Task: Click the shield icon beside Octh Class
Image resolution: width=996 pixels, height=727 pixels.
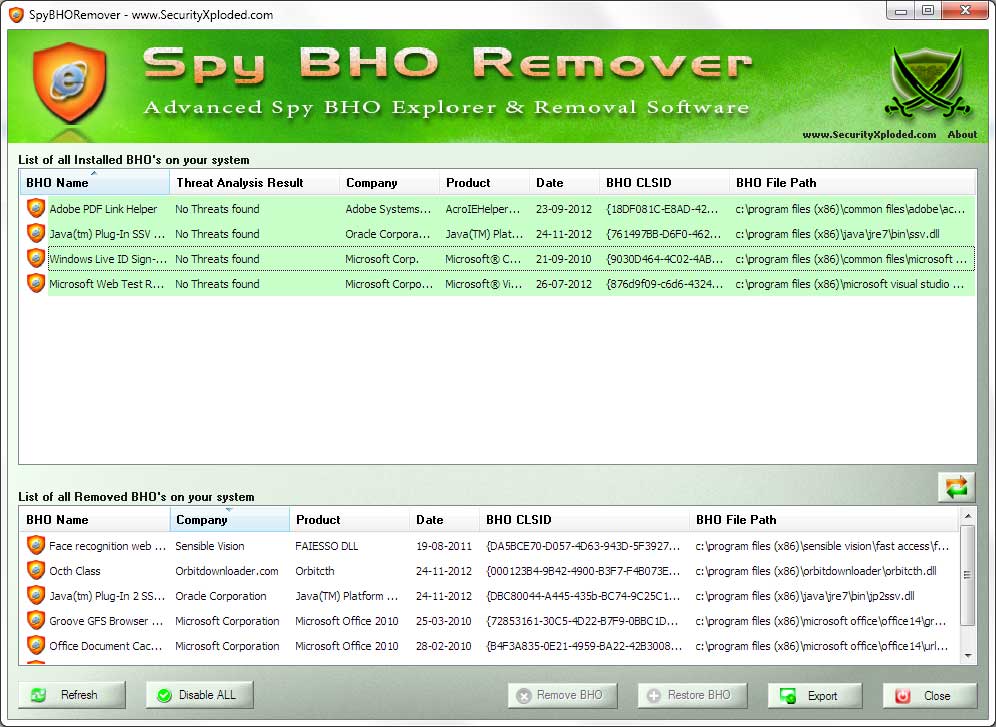Action: 36,571
